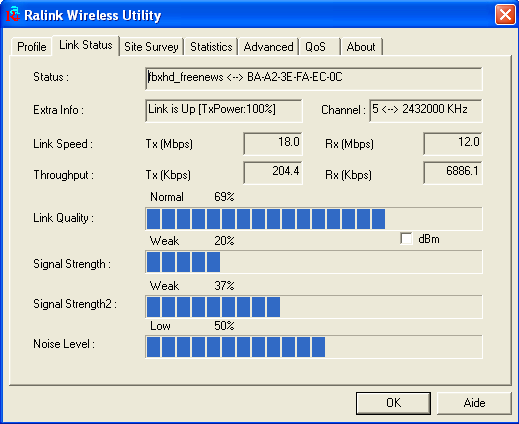The height and width of the screenshot is (424, 519).
Task: Open help with the Aide button
Action: (x=474, y=403)
